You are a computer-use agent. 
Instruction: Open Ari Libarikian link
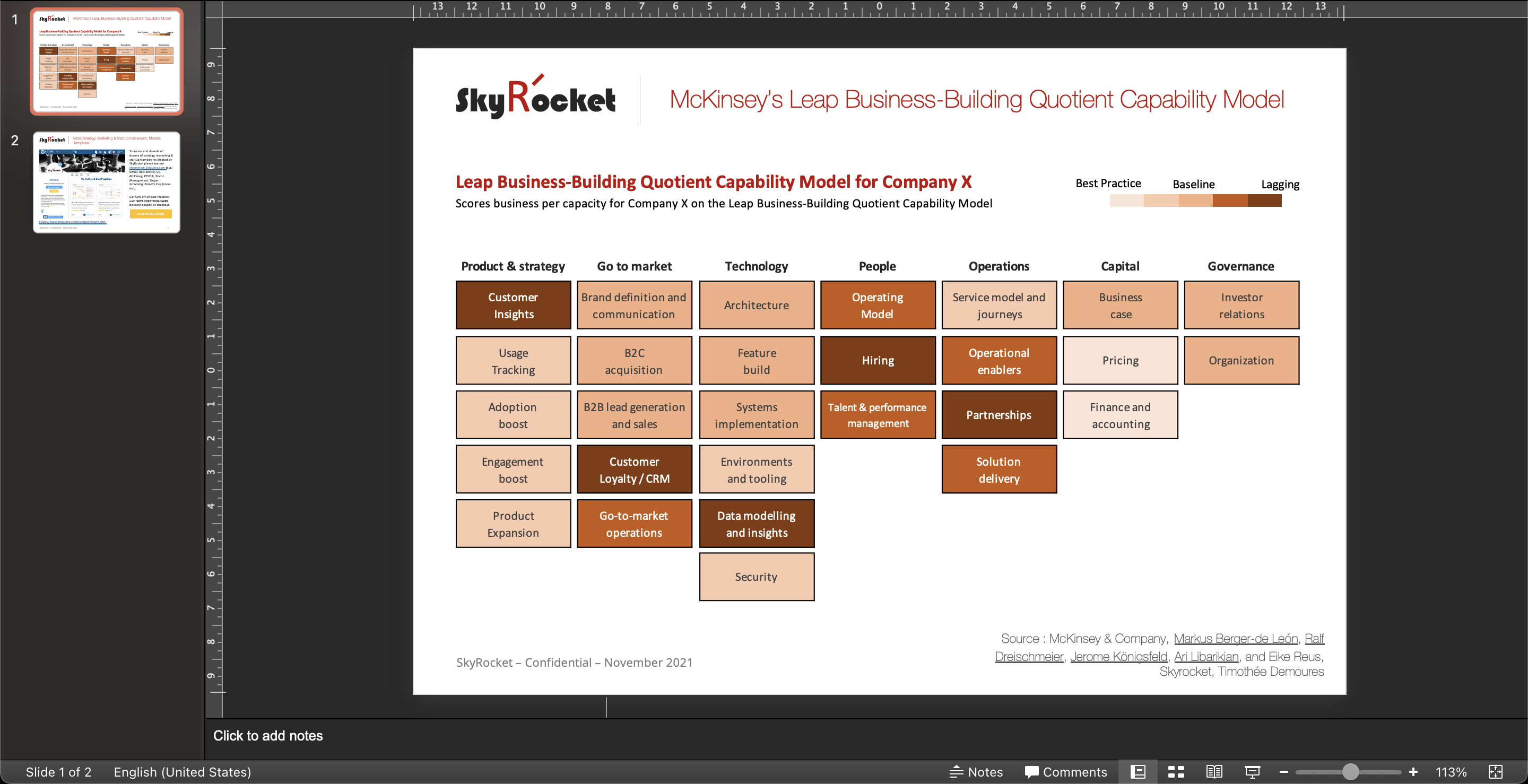[1206, 656]
